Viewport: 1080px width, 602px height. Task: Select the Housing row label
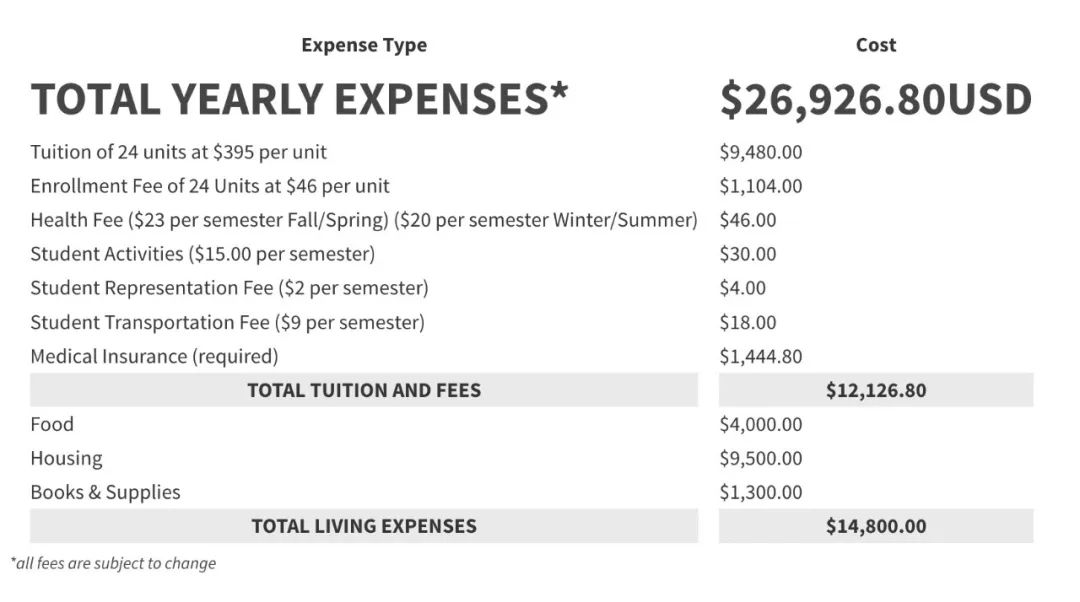(66, 458)
